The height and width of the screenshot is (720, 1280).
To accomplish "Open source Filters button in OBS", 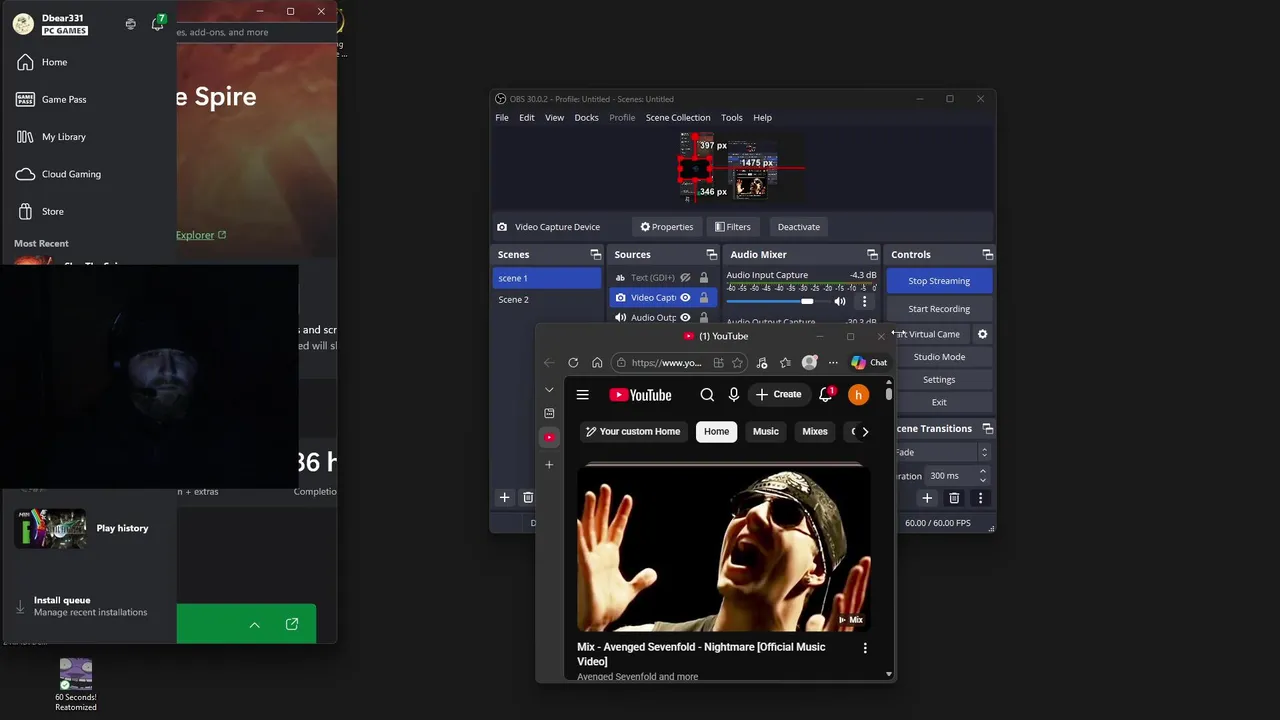I will pyautogui.click(x=733, y=227).
